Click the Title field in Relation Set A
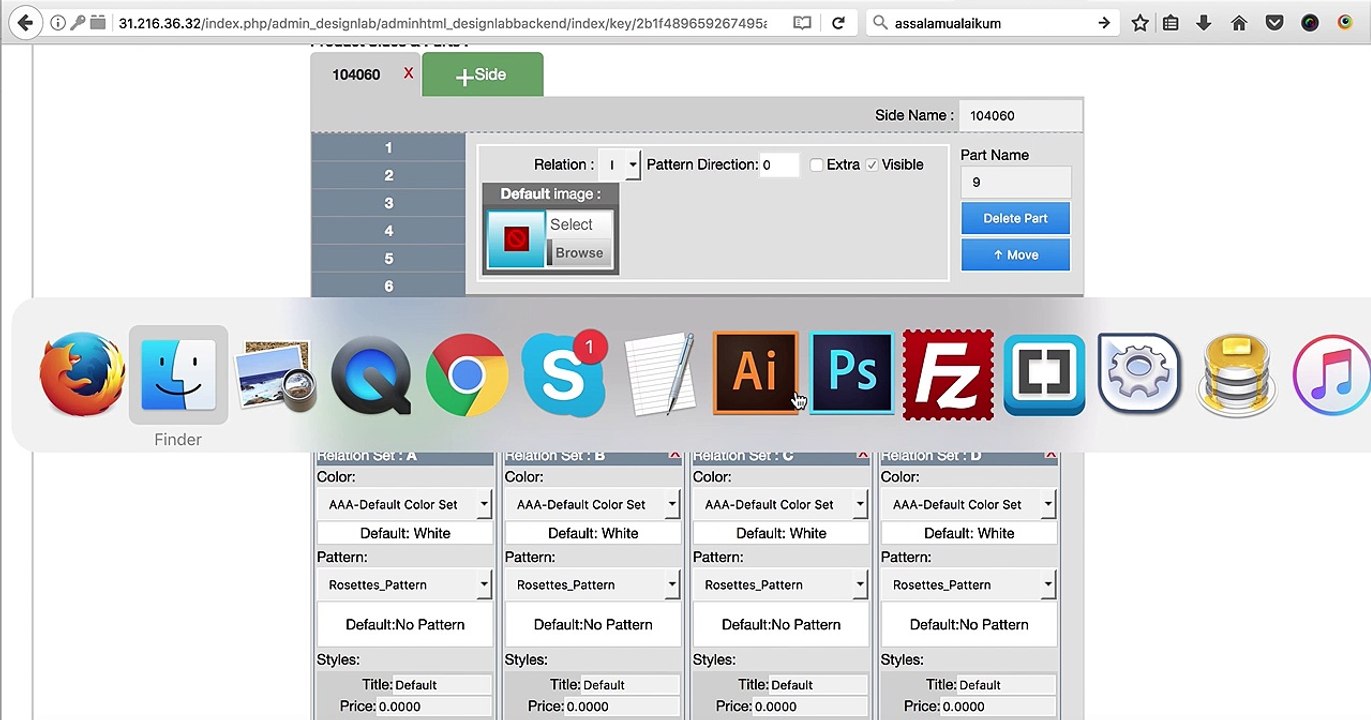This screenshot has height=720, width=1371. (442, 685)
